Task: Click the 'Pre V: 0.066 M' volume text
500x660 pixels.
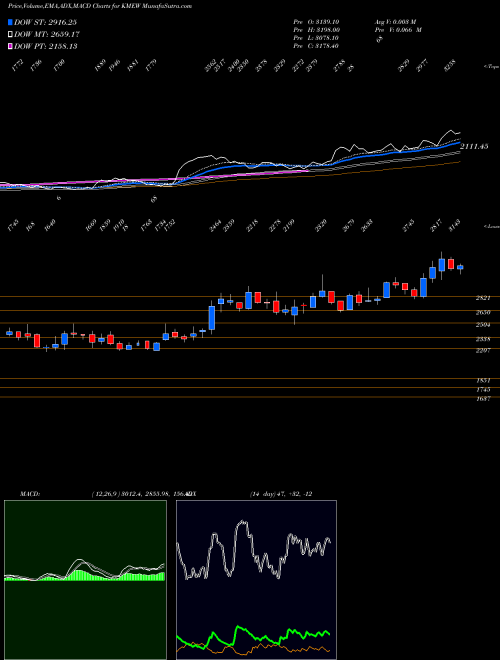Action: [398, 30]
